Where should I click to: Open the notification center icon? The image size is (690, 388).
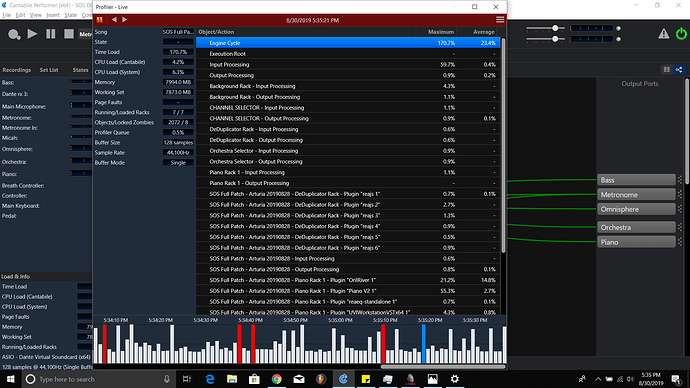click(676, 379)
